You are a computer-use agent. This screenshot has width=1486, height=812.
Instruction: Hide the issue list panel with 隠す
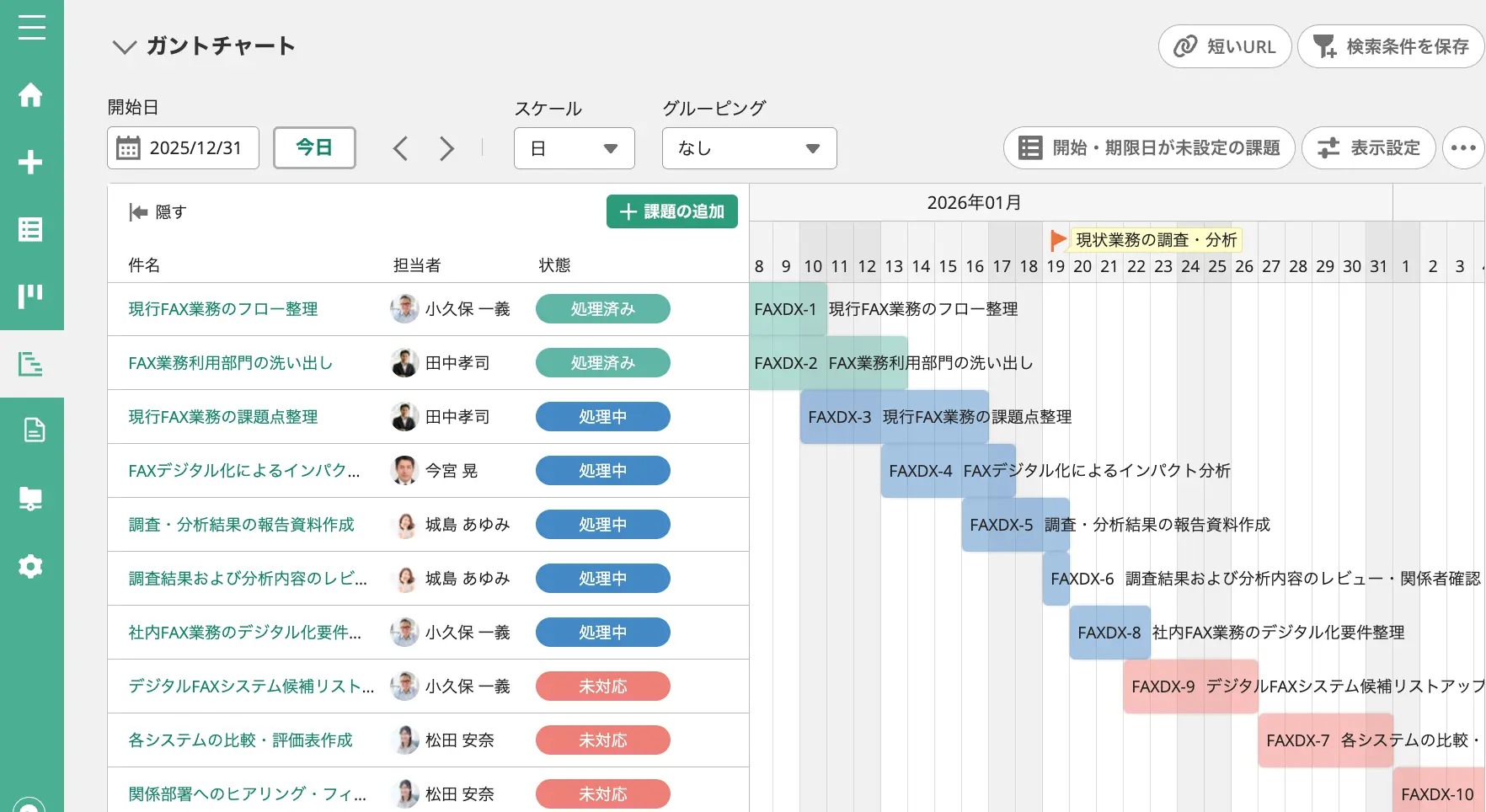tap(158, 212)
